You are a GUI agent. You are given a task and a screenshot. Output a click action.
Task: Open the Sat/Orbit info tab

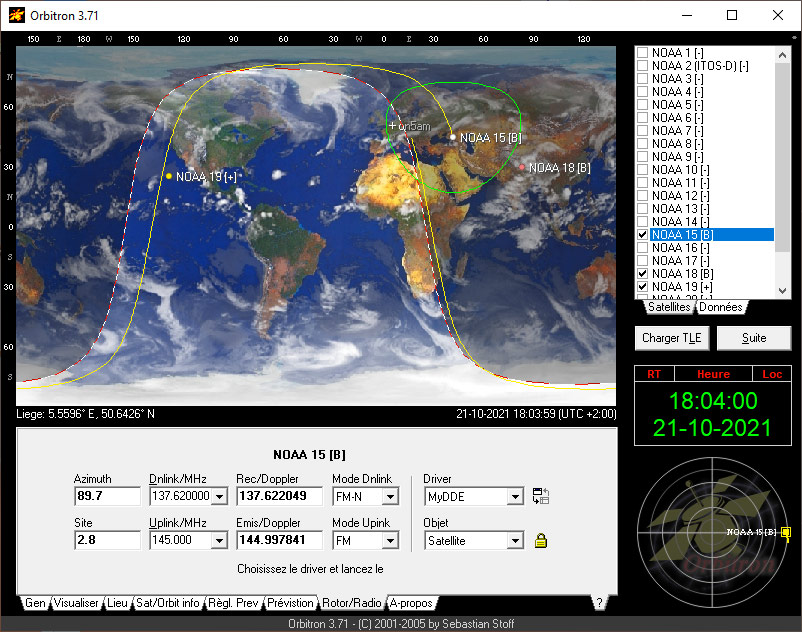168,603
